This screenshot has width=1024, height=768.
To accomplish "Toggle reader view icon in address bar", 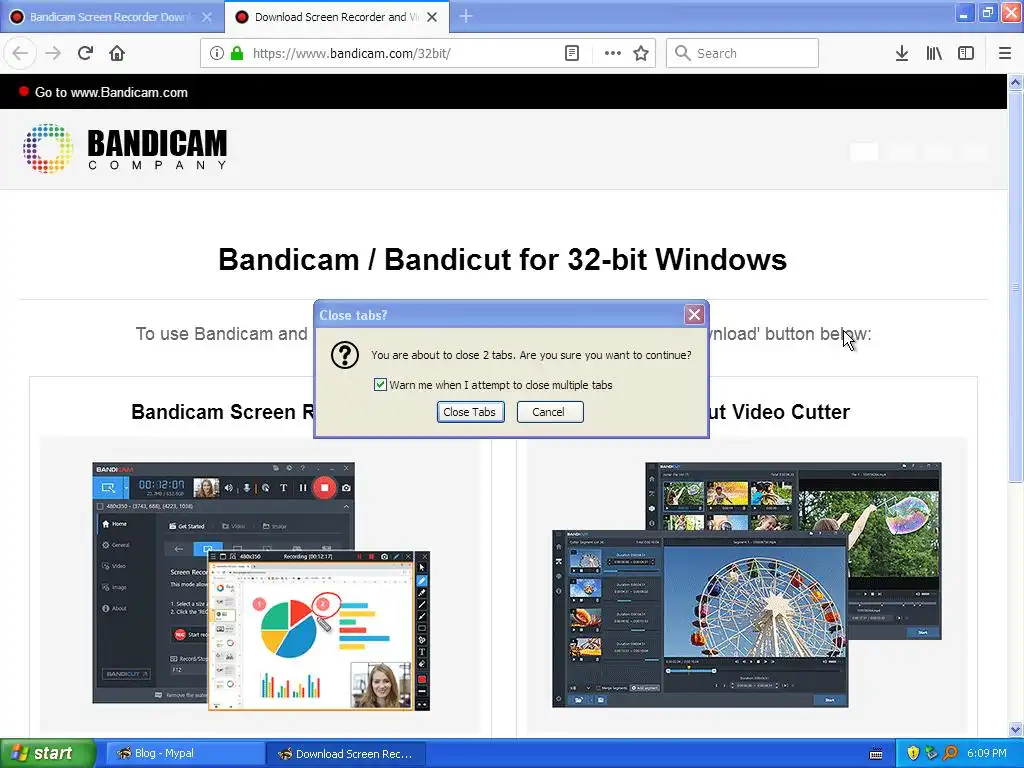I will pyautogui.click(x=571, y=53).
